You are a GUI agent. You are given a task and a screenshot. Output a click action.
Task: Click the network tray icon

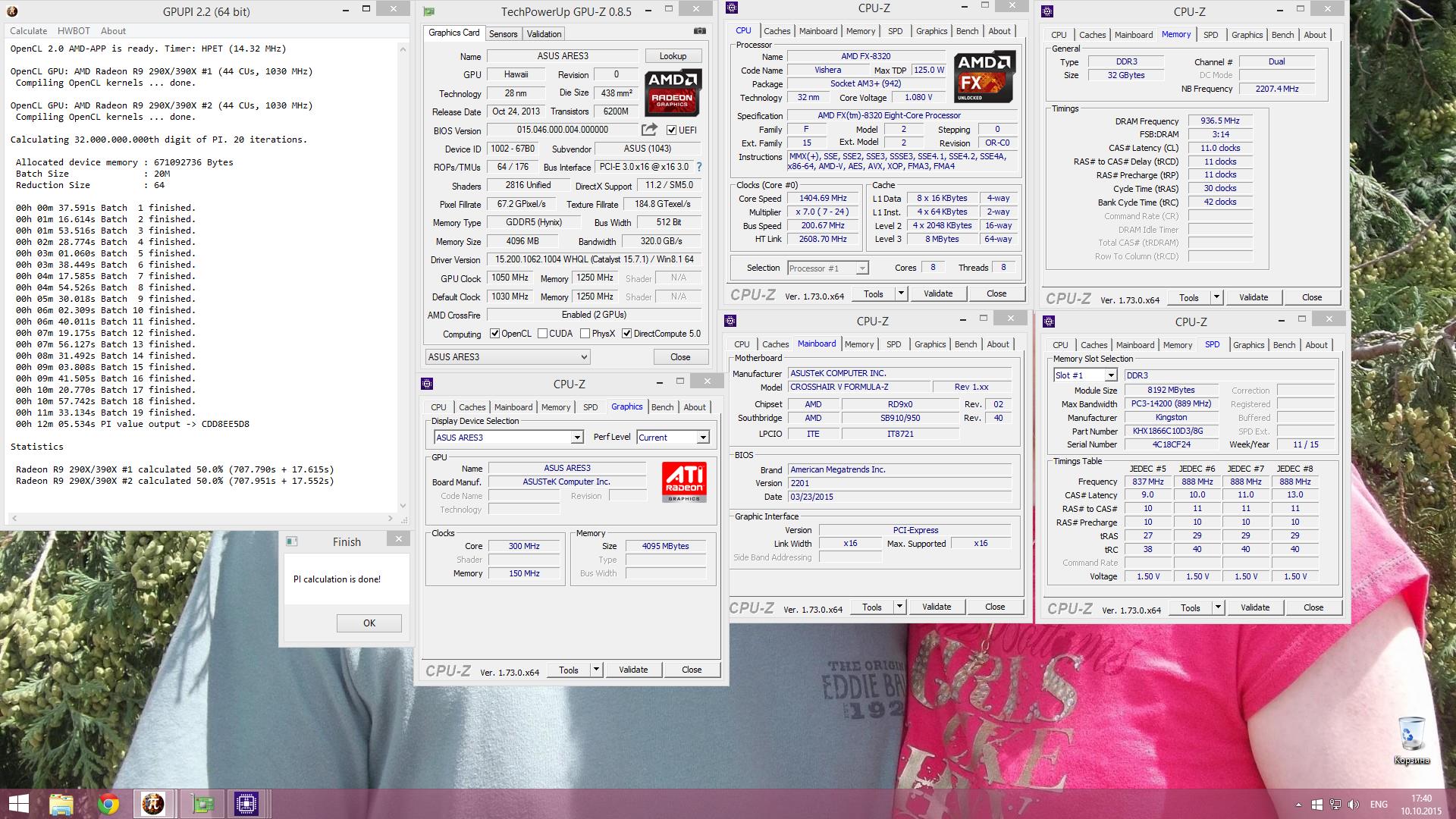coord(1335,805)
